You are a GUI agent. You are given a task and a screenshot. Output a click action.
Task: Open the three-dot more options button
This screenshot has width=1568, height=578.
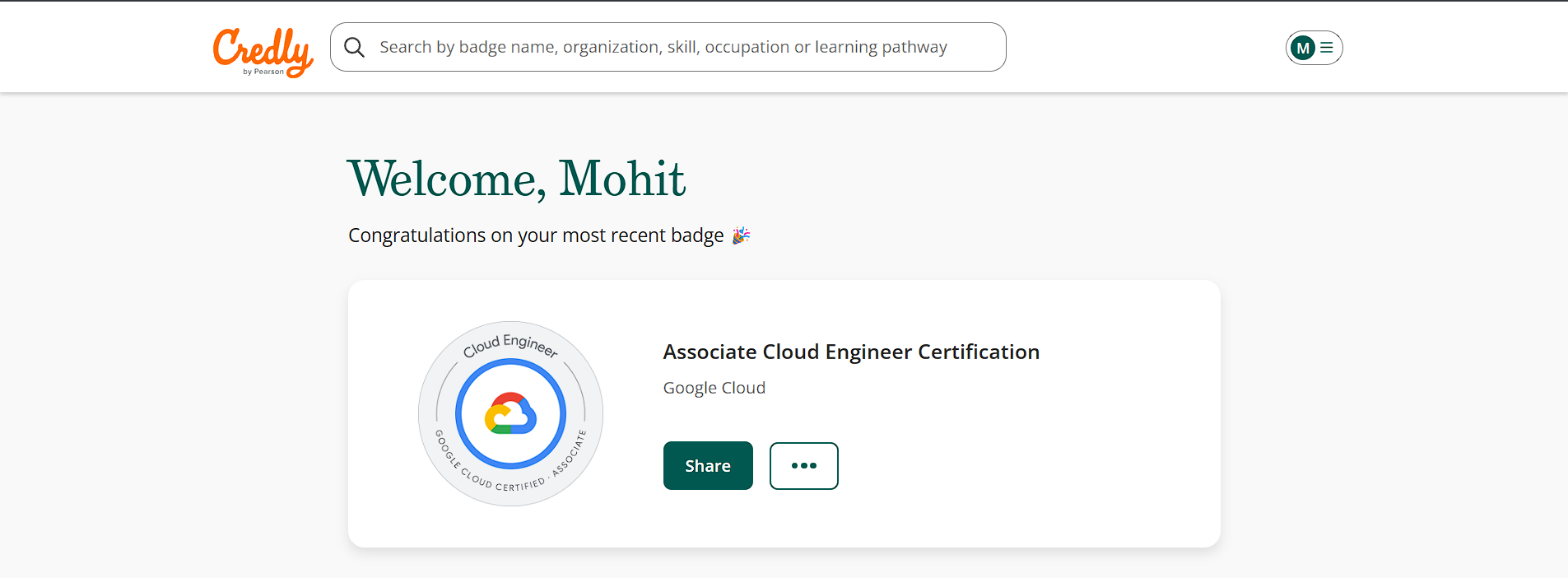click(x=804, y=466)
